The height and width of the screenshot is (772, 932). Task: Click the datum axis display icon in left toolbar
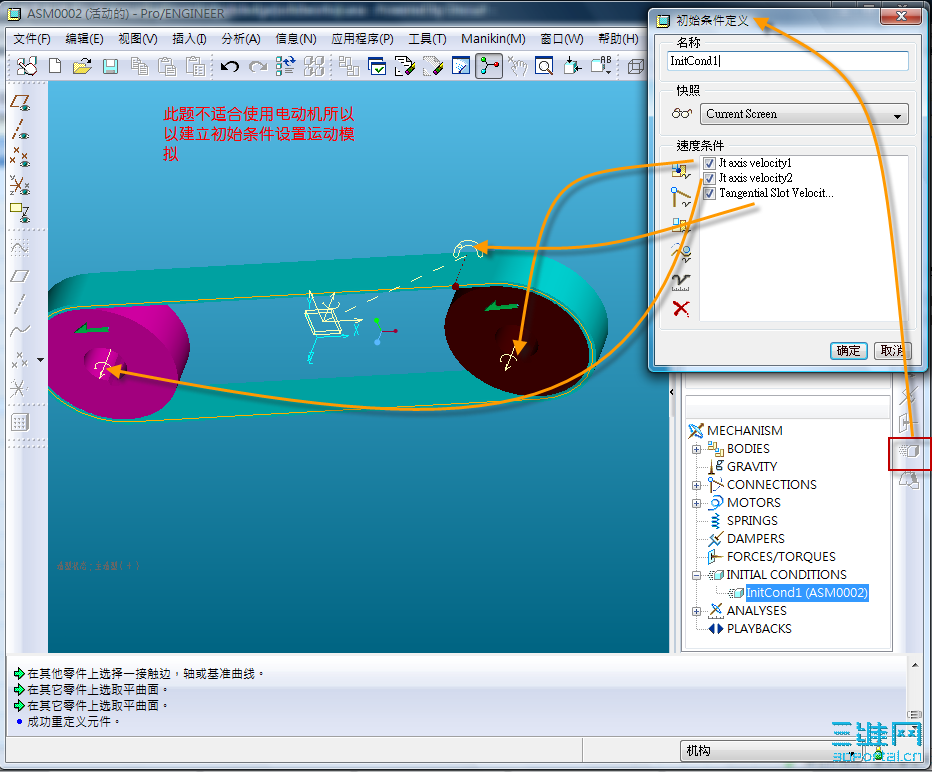20,130
